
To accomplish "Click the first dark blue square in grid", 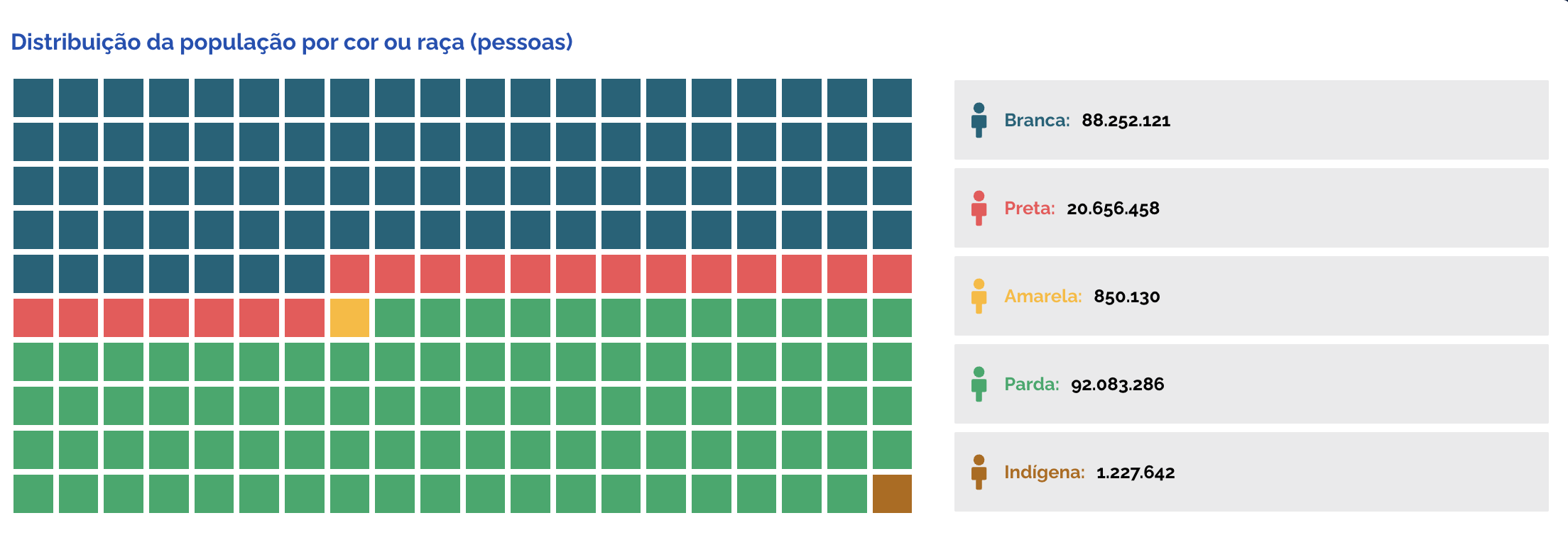I will click(x=33, y=98).
